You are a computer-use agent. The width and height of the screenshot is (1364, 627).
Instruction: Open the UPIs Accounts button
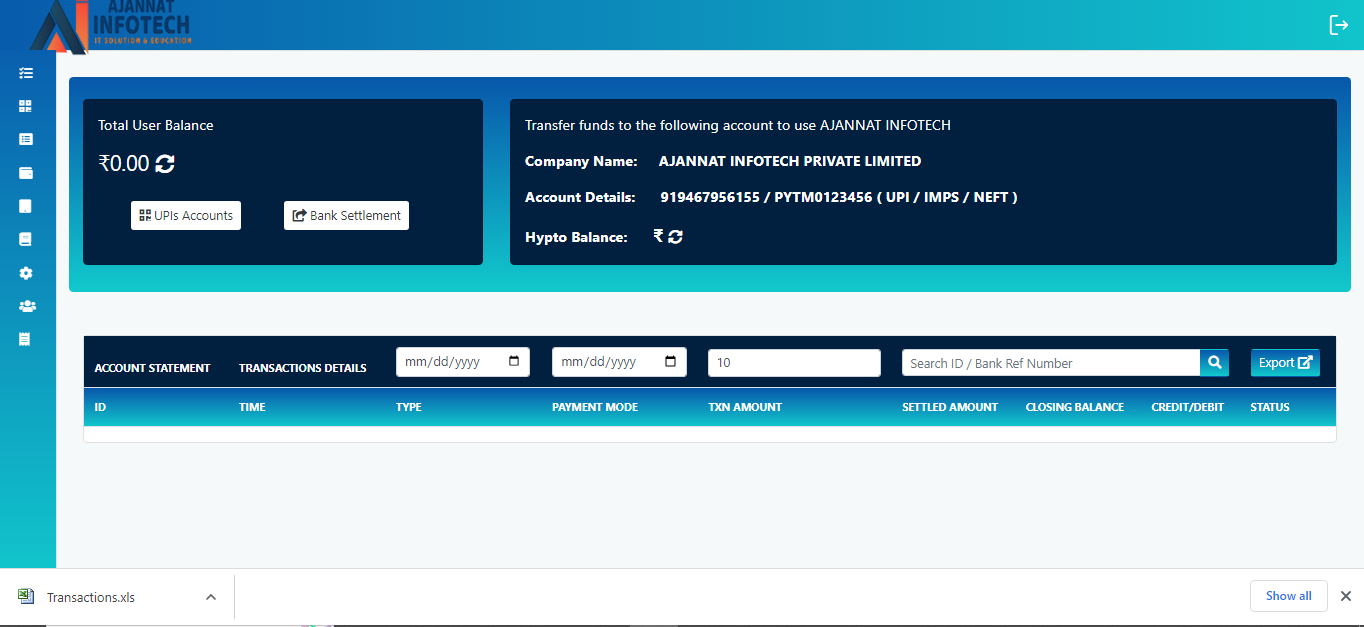186,216
